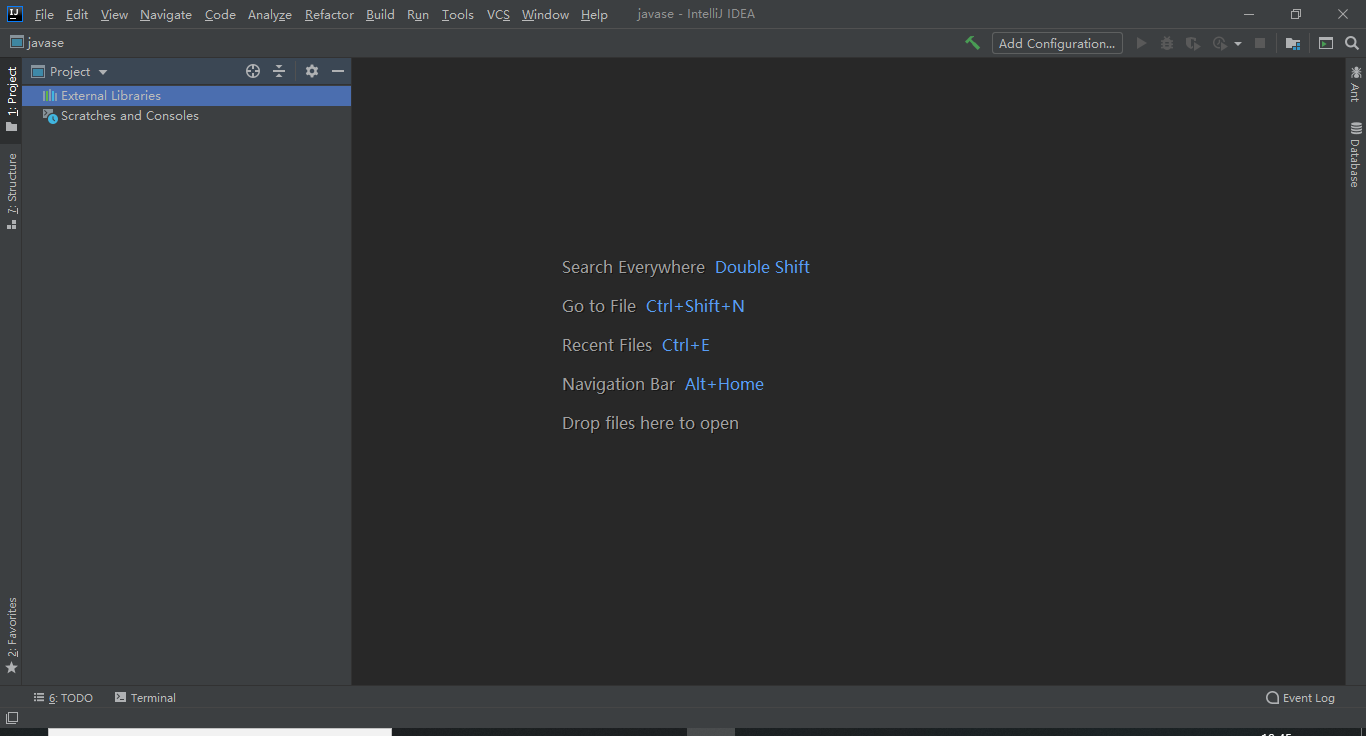
Task: Click the Run with Profiler icon
Action: coord(1219,43)
